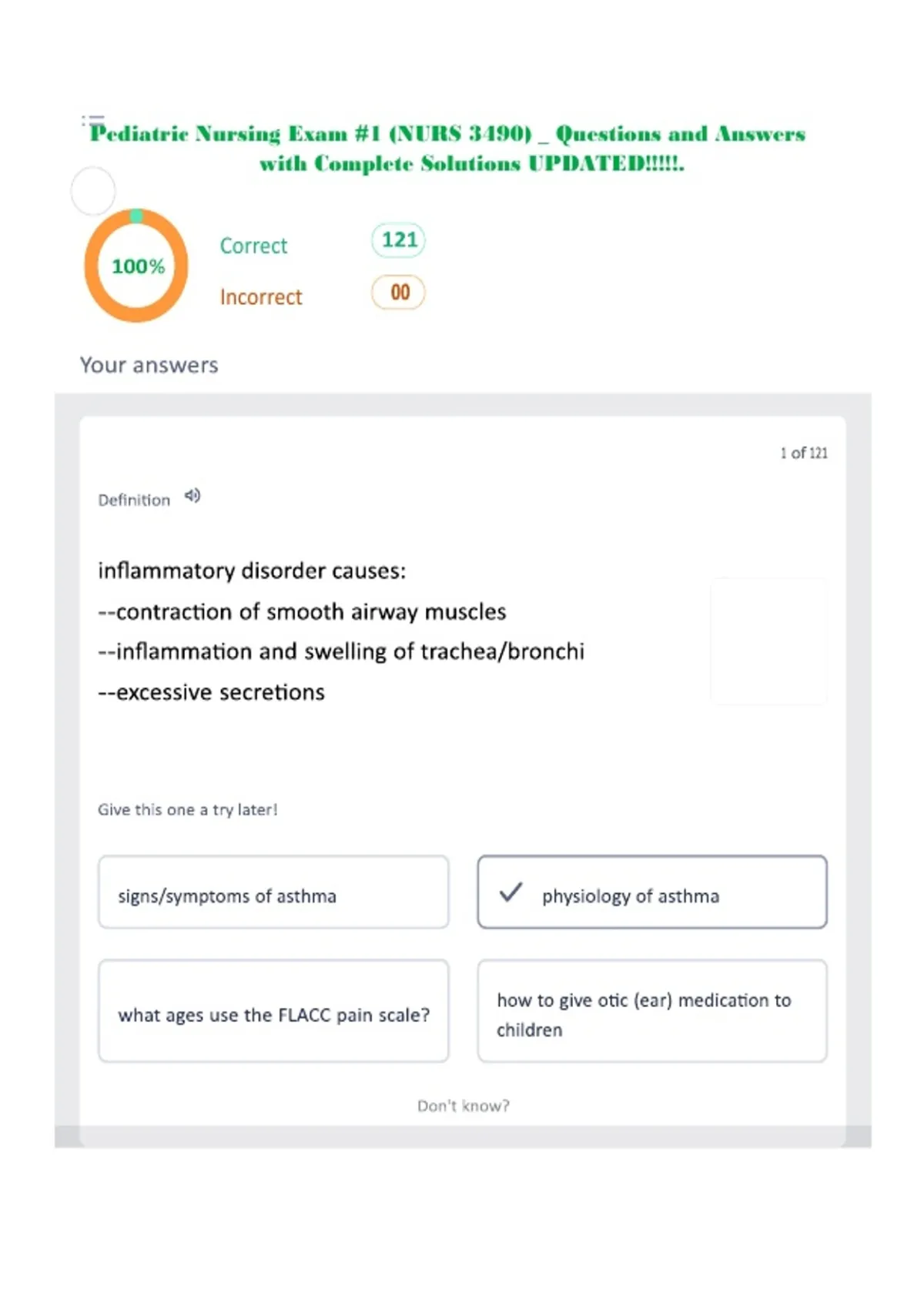
Task: Open the Pediatric Nursing Exam title
Action: [448, 149]
